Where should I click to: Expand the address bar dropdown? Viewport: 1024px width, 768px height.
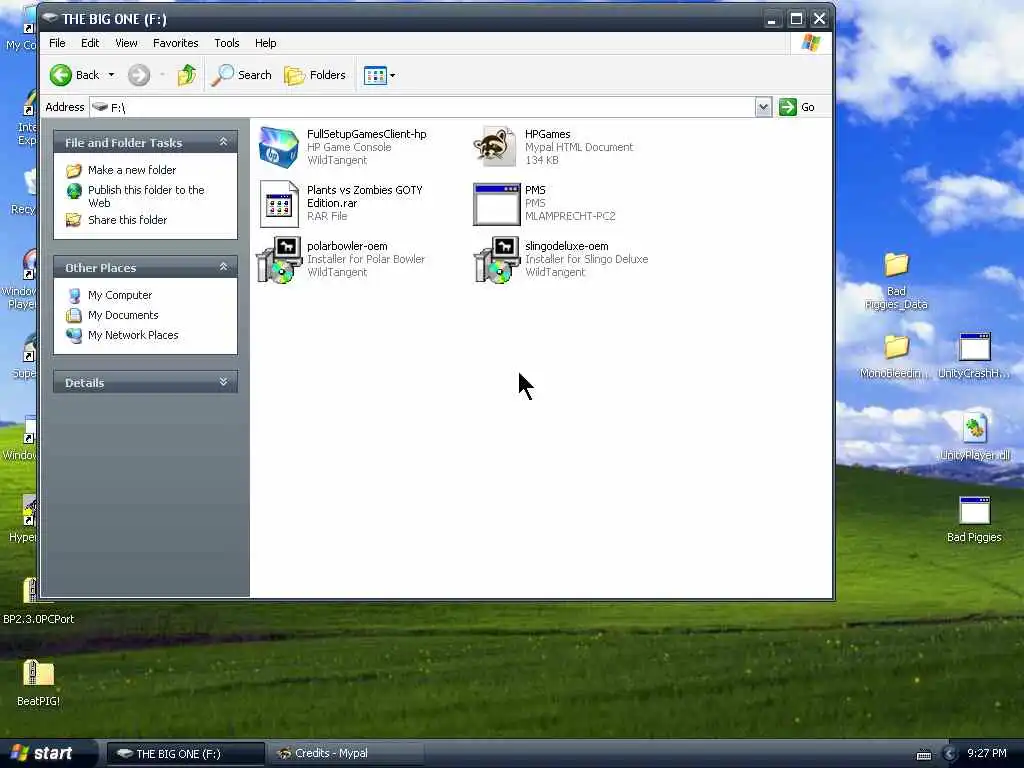(763, 107)
